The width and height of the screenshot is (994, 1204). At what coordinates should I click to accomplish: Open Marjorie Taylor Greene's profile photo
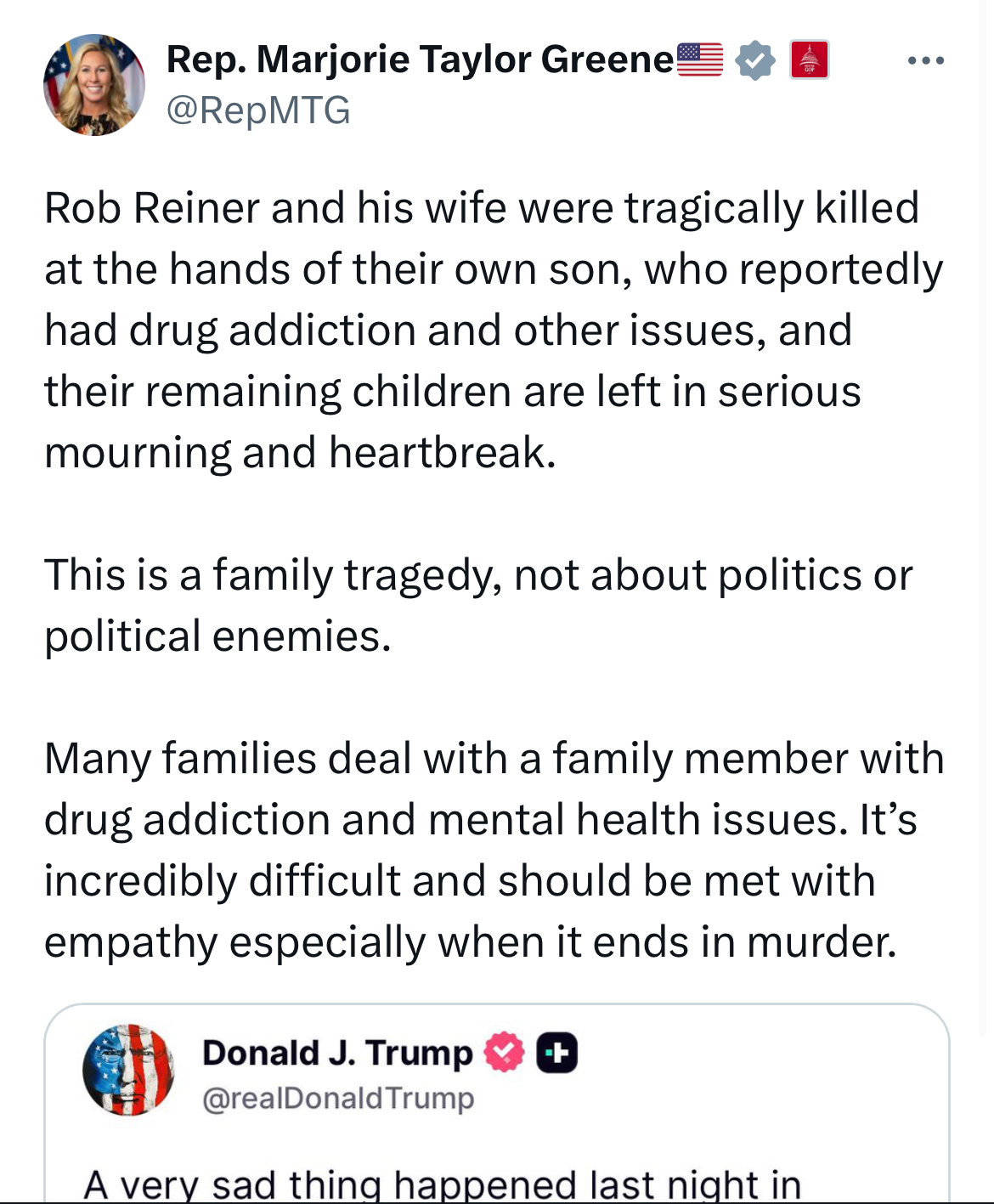coord(94,85)
